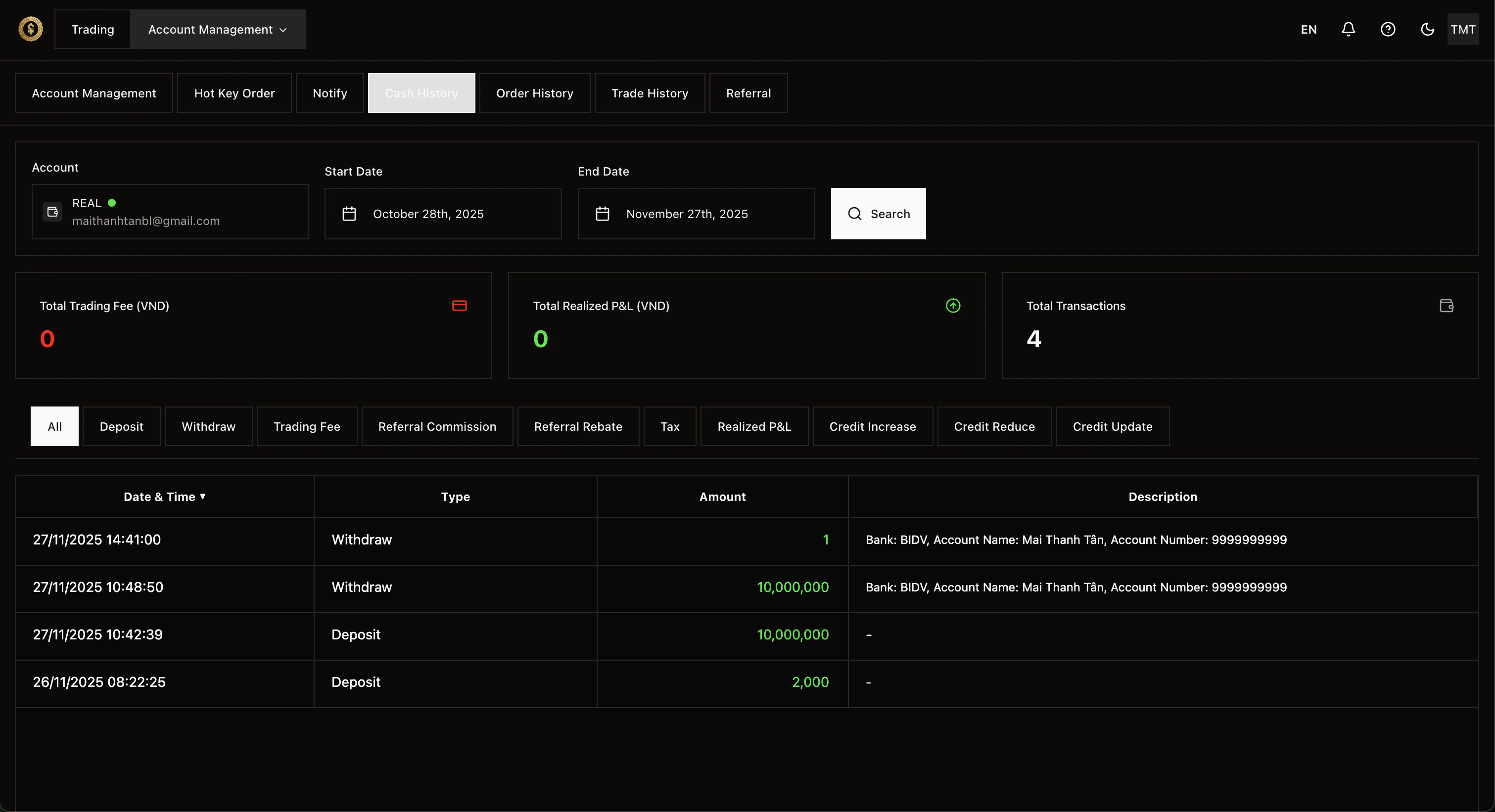This screenshot has width=1495, height=812.
Task: Switch to Hot Key Order tab
Action: tap(234, 93)
